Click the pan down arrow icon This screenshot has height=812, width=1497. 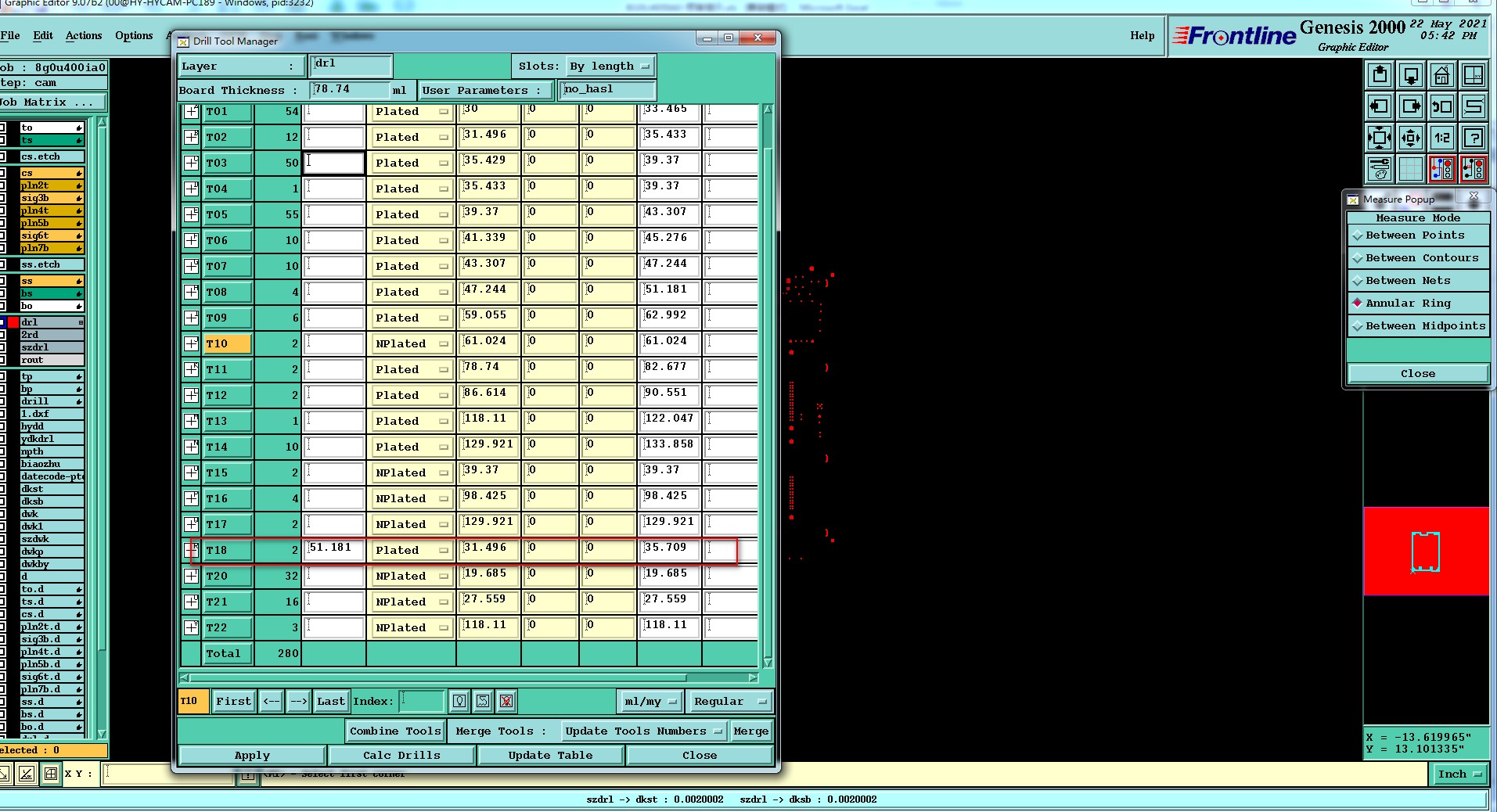point(1411,75)
